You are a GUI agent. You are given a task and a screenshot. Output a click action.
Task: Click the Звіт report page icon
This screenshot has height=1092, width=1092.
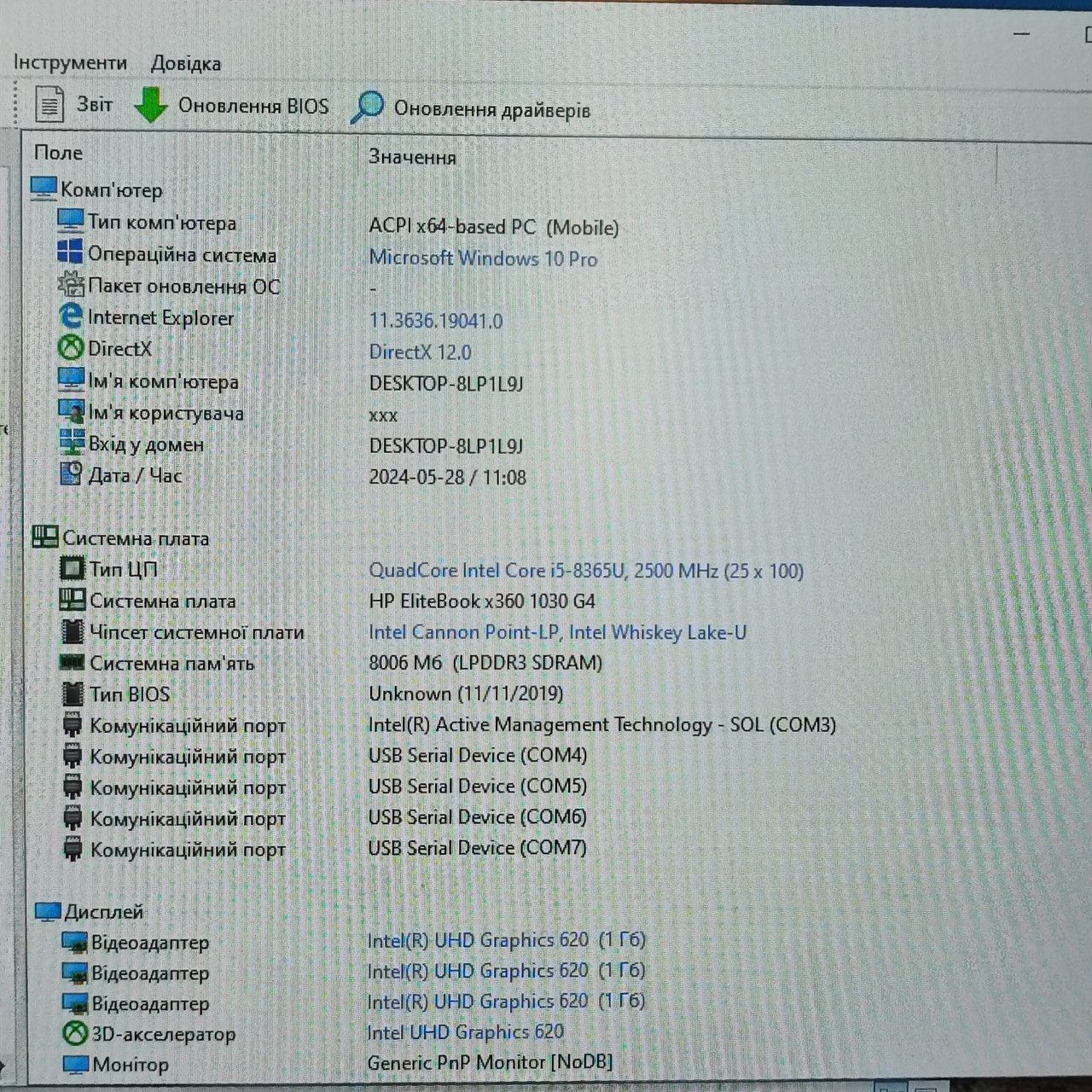(50, 104)
